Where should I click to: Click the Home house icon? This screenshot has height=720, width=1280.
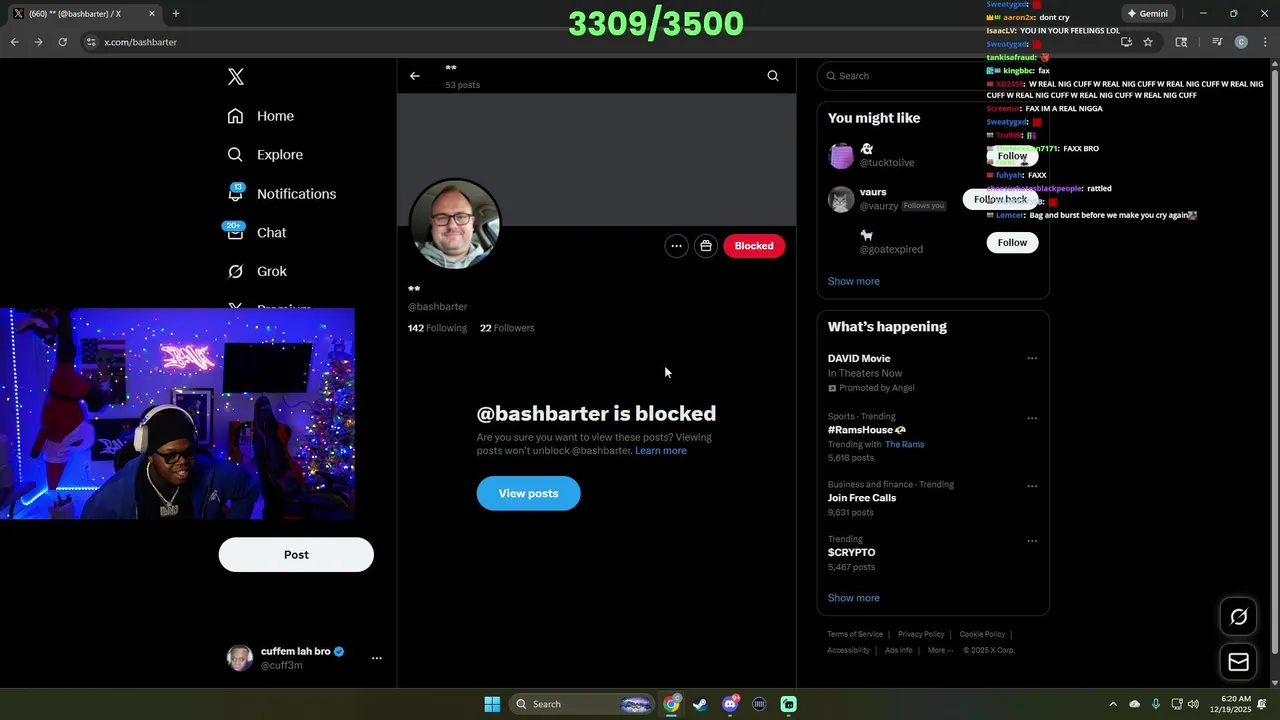pyautogui.click(x=235, y=116)
